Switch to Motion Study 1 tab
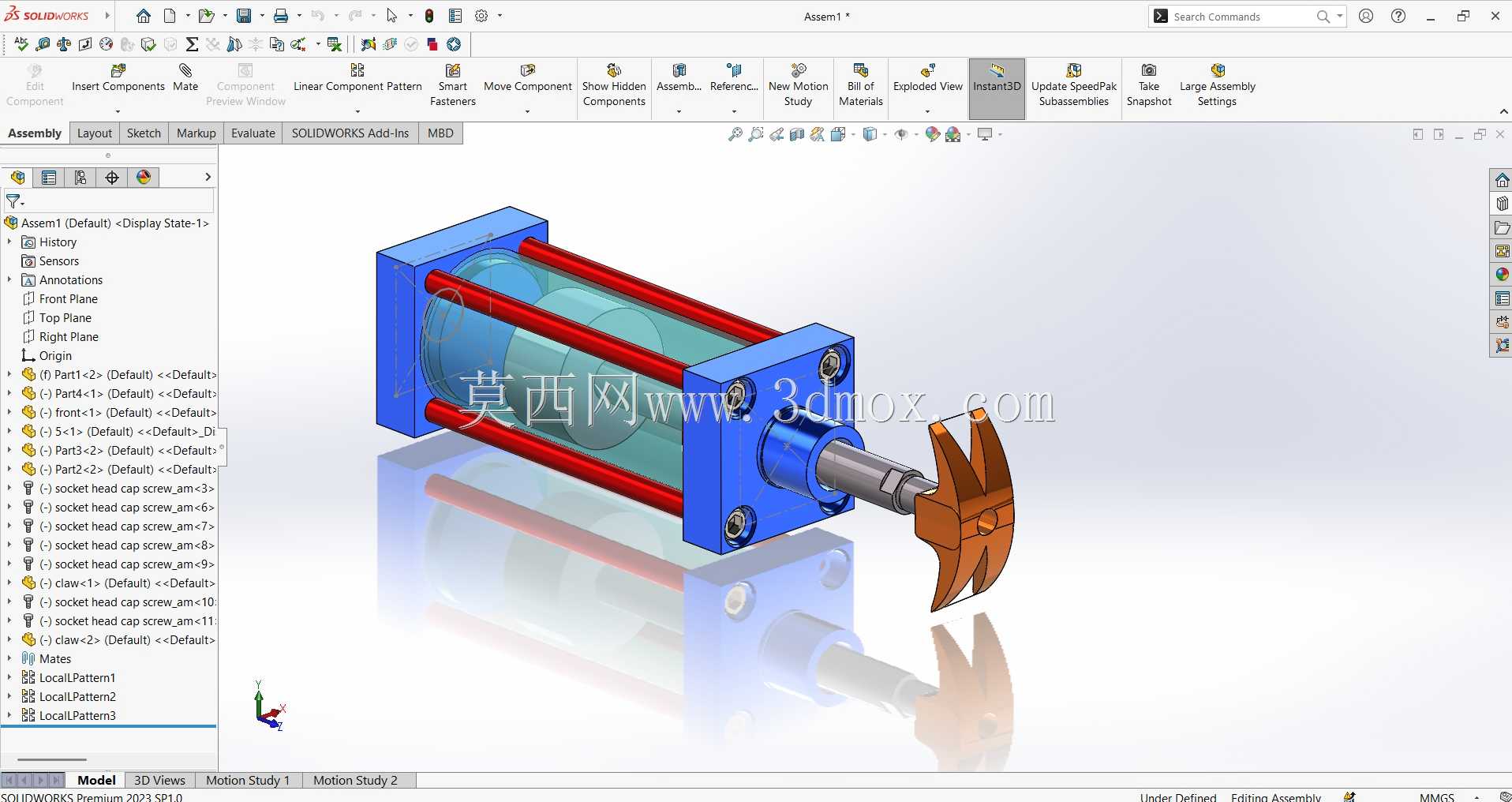 click(248, 780)
